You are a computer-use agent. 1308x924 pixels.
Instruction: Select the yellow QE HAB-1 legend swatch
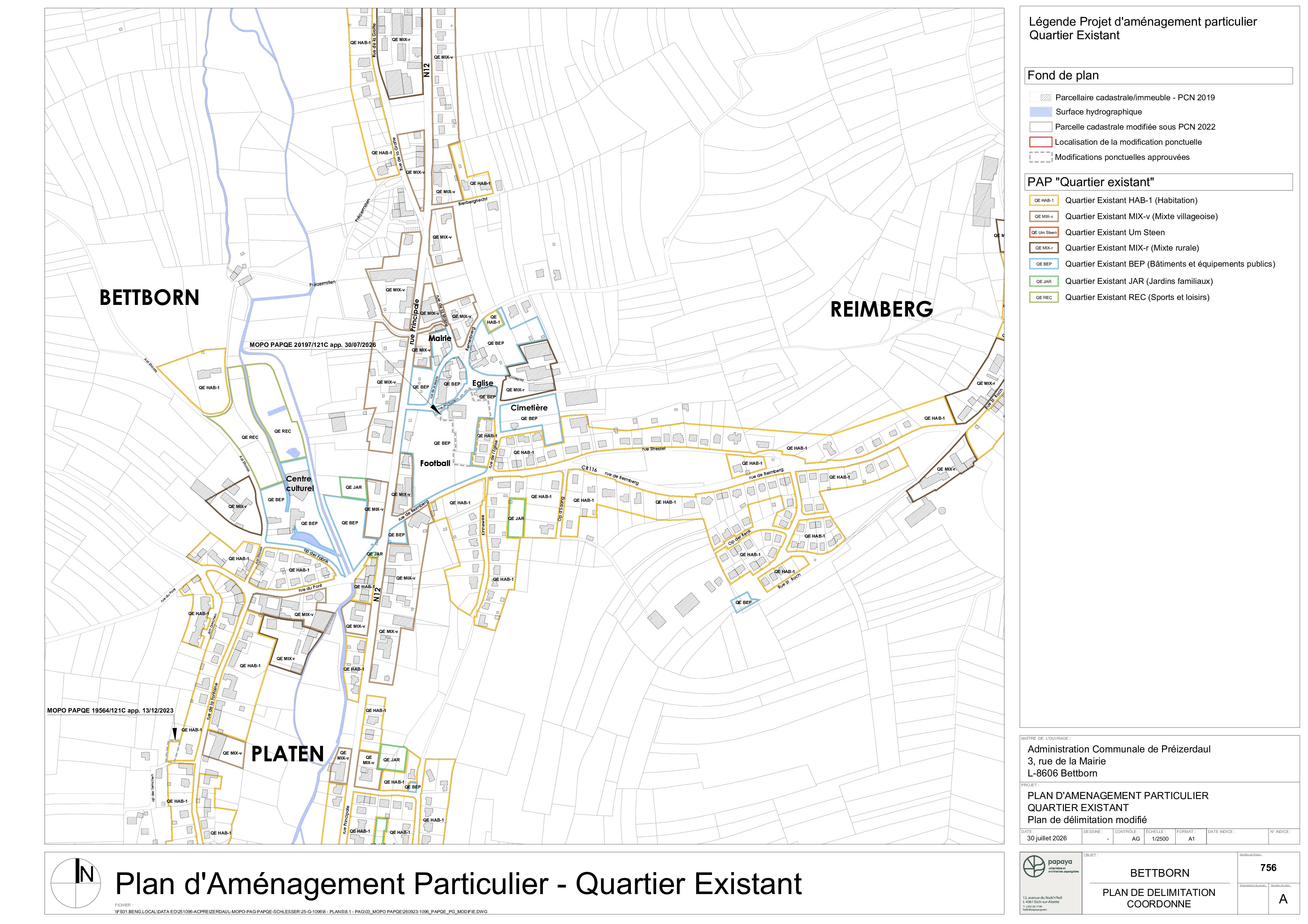1044,201
